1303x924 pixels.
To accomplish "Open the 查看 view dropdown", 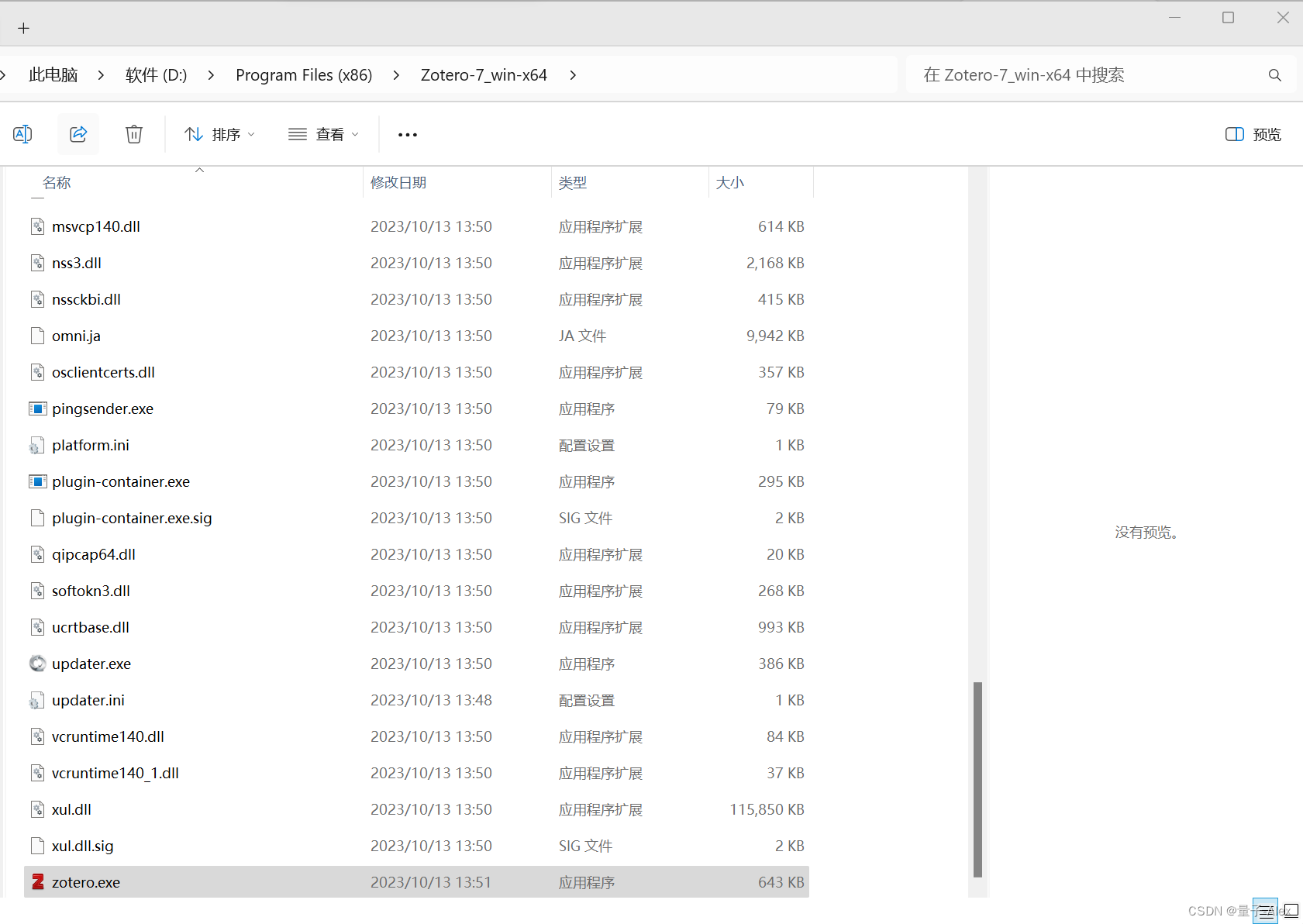I will (324, 134).
